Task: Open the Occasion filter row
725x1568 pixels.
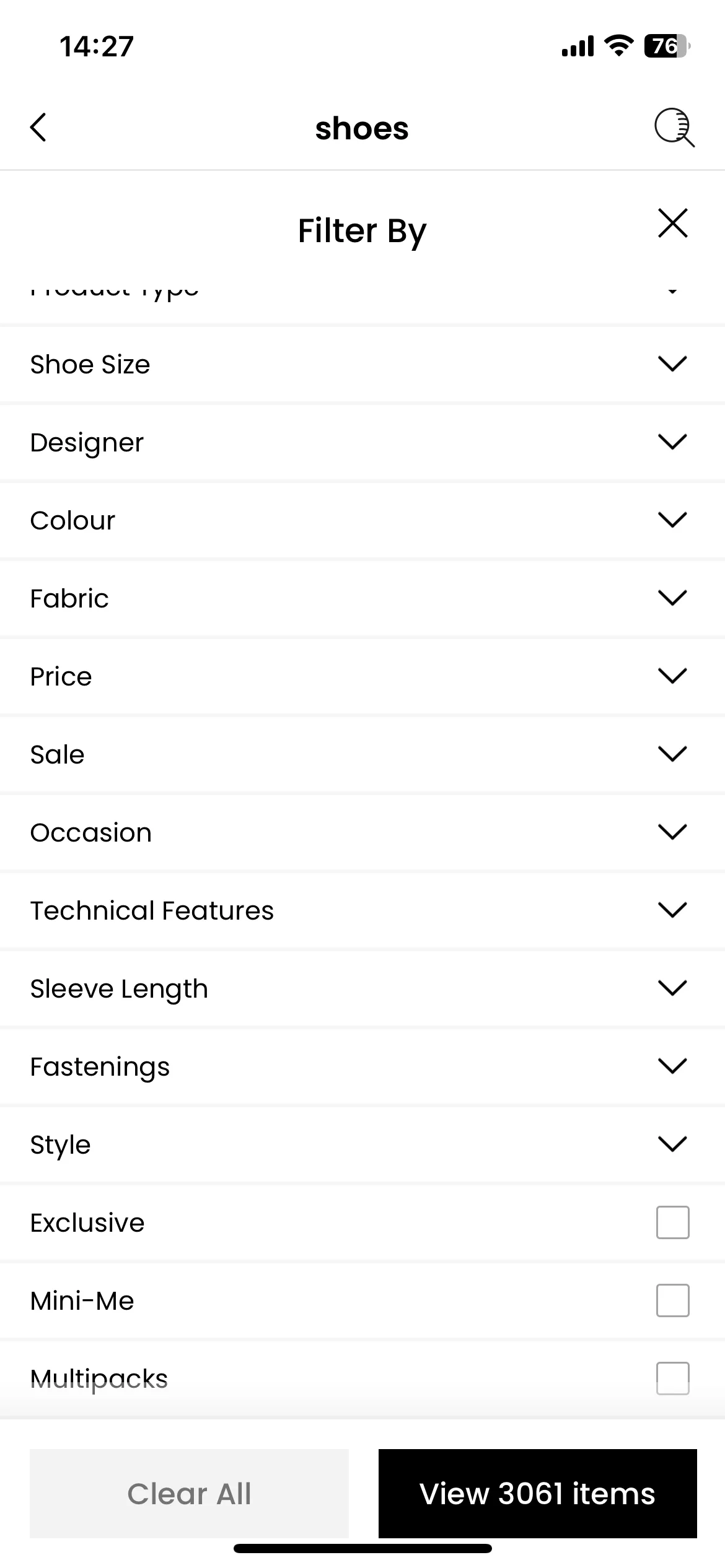Action: point(362,832)
